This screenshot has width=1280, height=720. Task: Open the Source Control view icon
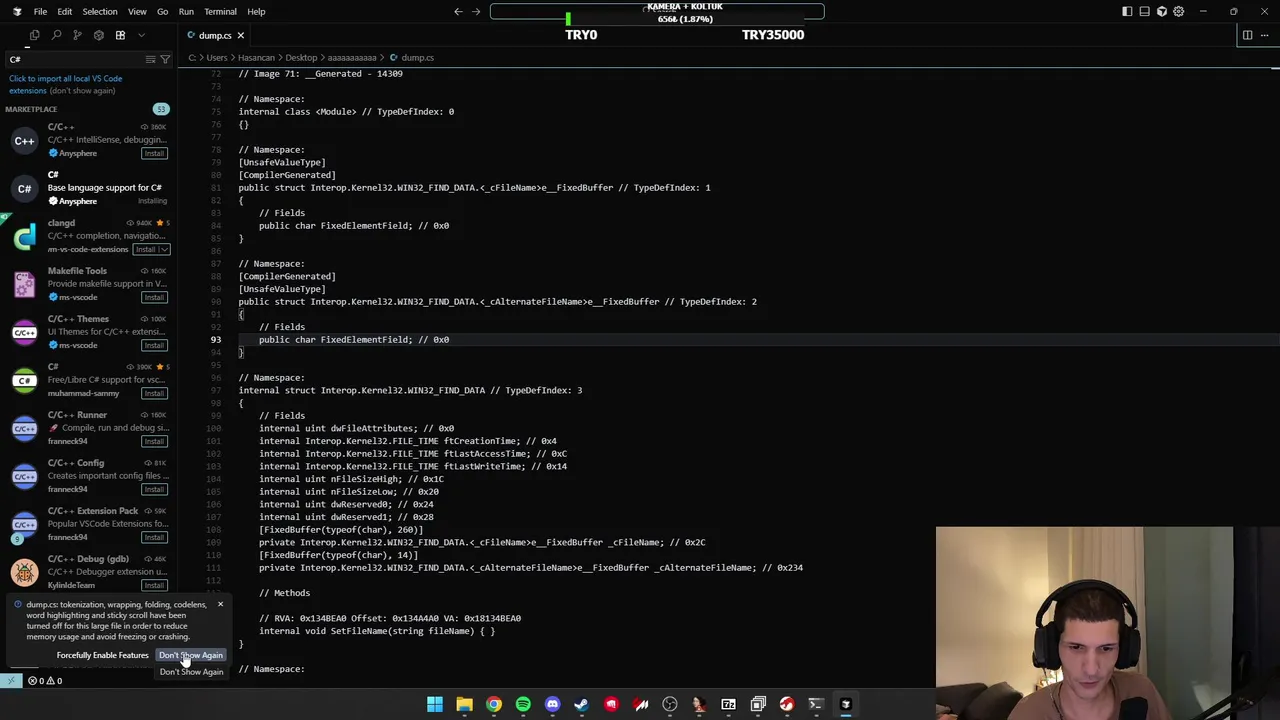point(77,35)
